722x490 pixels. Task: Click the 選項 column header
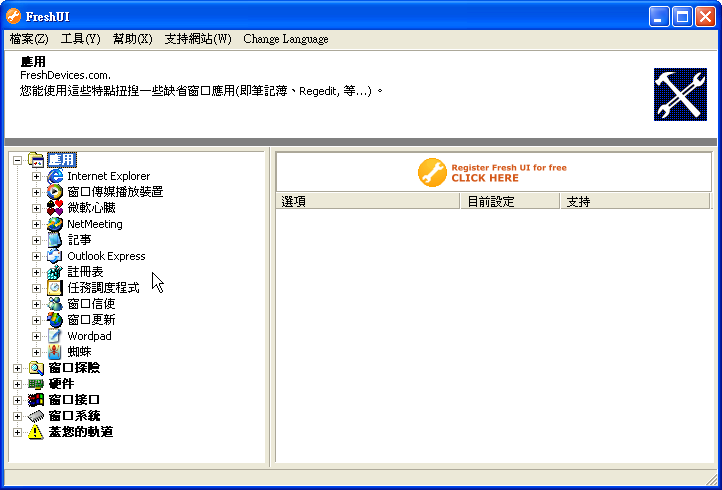(x=368, y=201)
